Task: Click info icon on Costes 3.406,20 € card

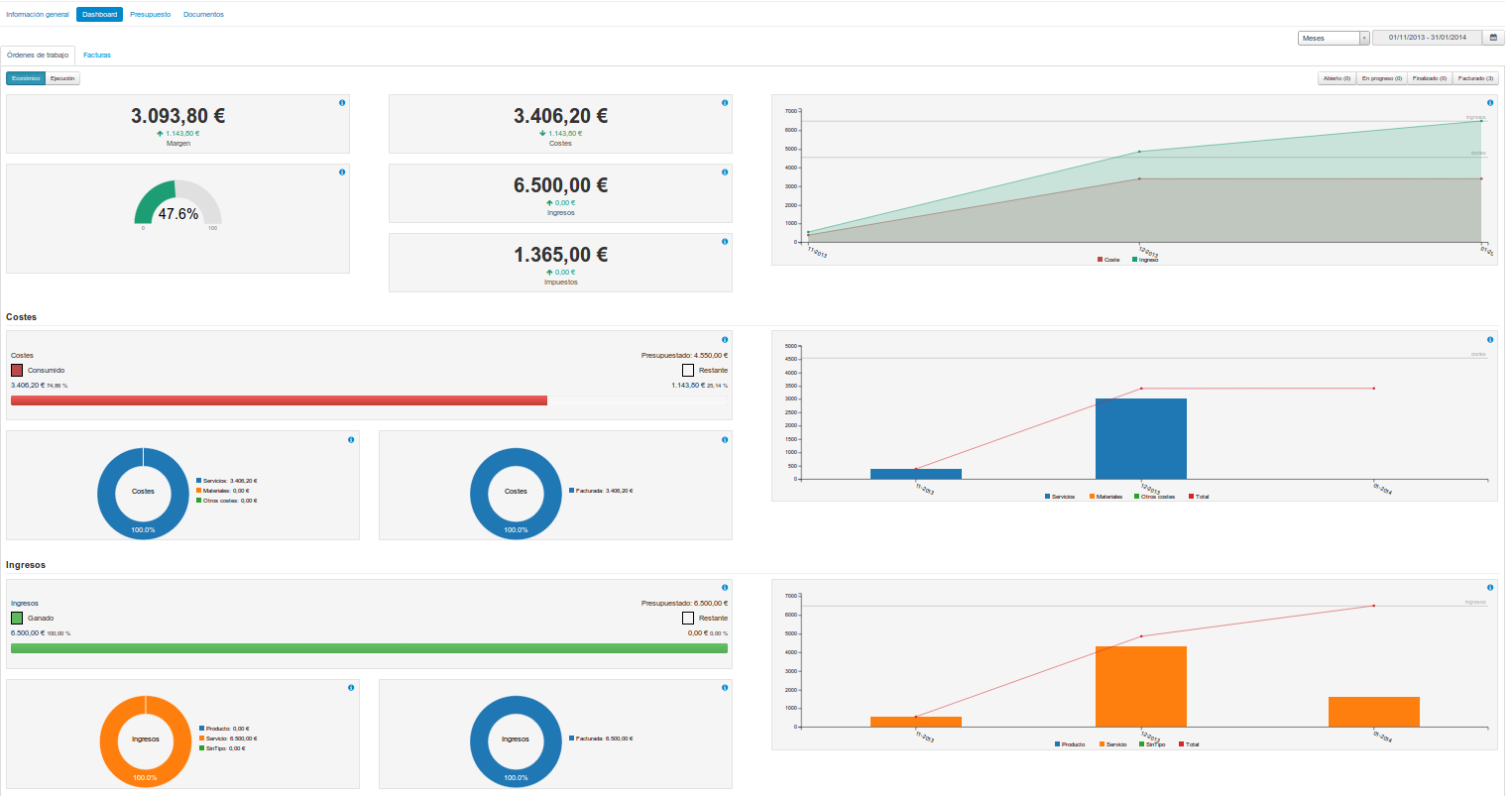Action: (725, 103)
